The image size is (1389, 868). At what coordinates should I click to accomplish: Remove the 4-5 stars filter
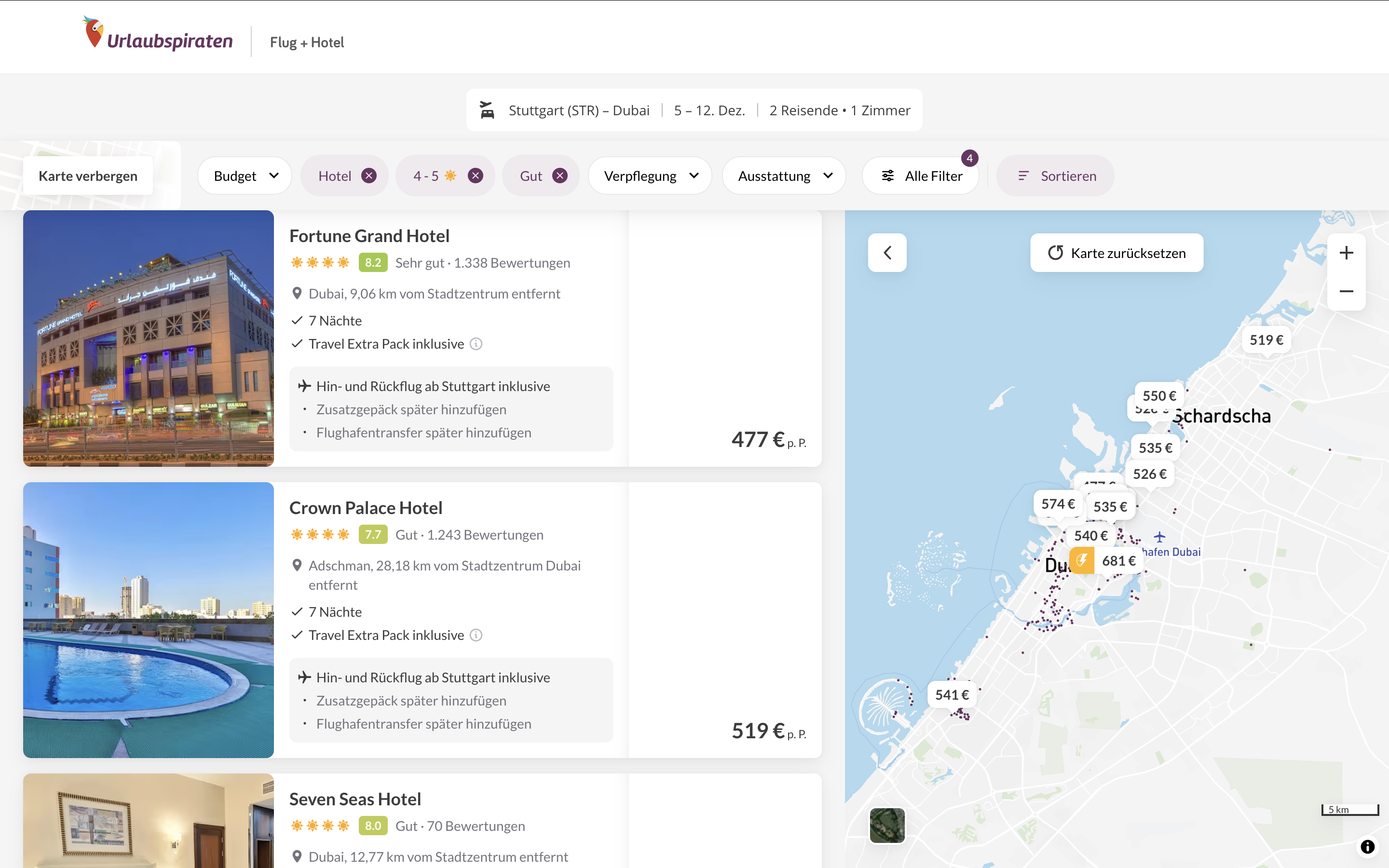click(475, 176)
